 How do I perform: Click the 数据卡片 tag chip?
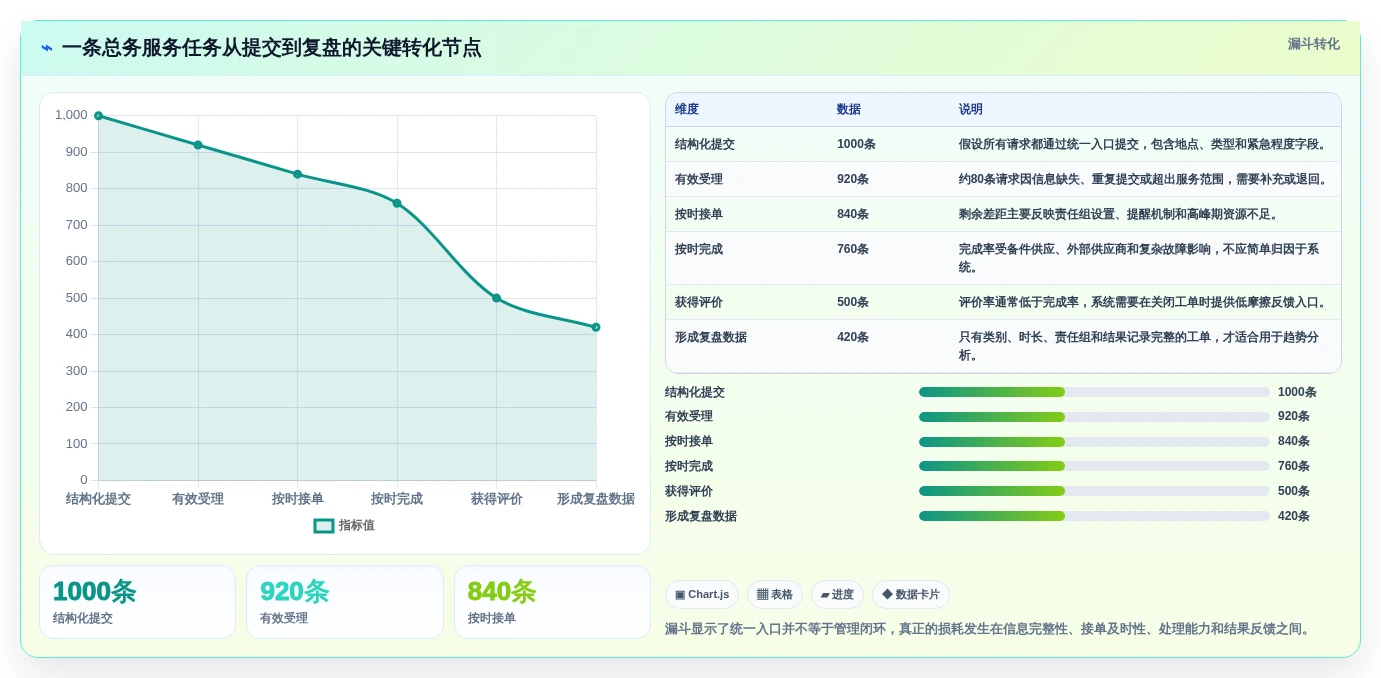click(911, 595)
